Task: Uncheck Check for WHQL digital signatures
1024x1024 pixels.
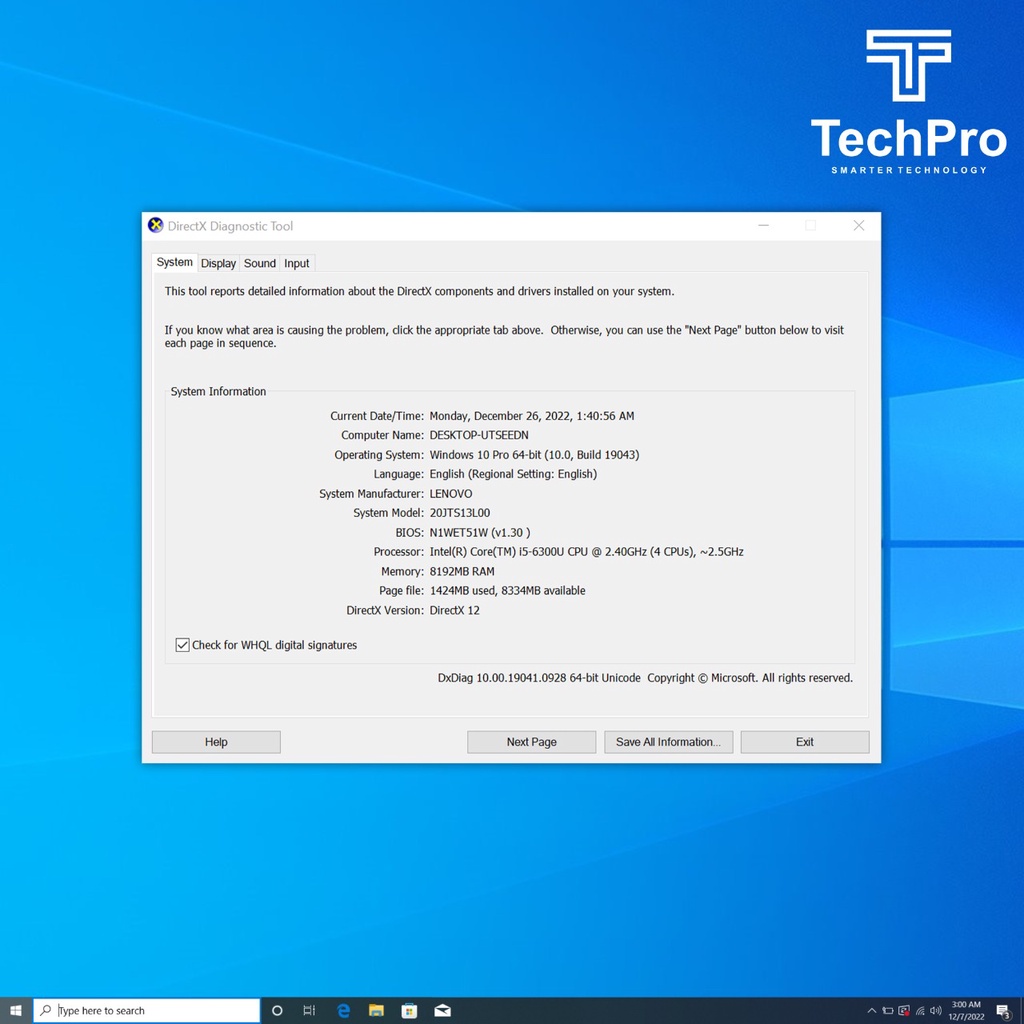Action: (x=182, y=645)
